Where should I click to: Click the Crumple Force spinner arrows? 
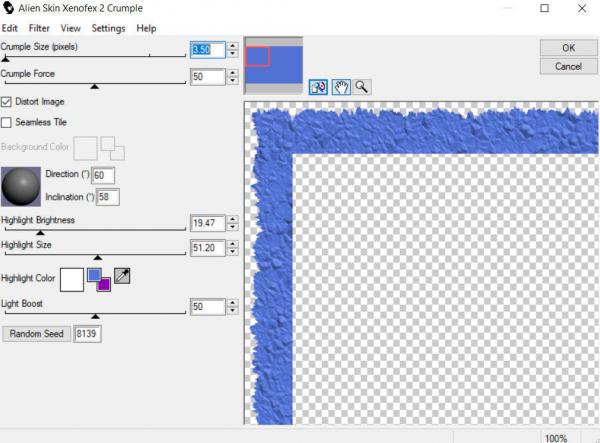pos(233,77)
